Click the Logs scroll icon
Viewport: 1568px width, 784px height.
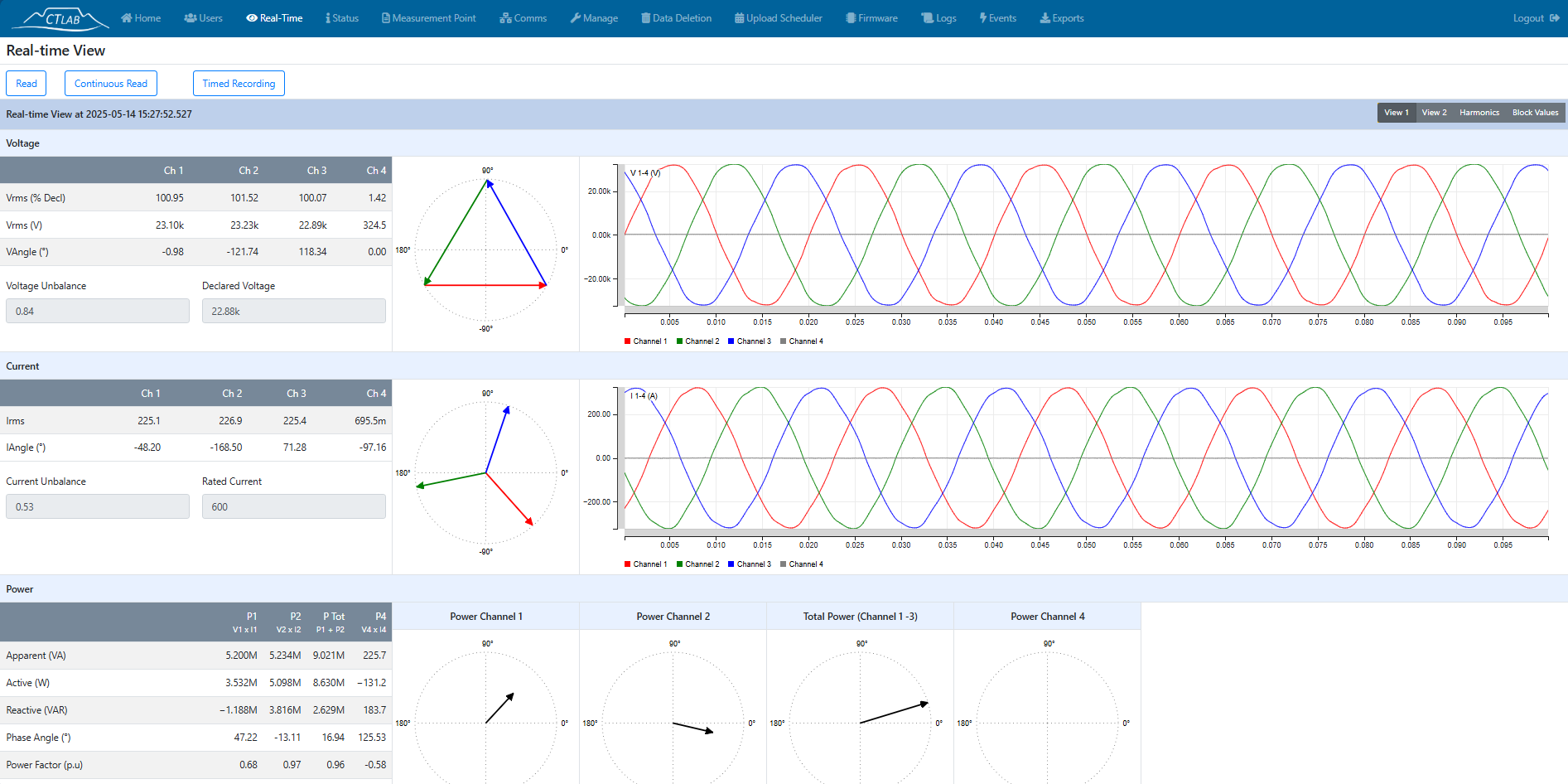(x=928, y=18)
